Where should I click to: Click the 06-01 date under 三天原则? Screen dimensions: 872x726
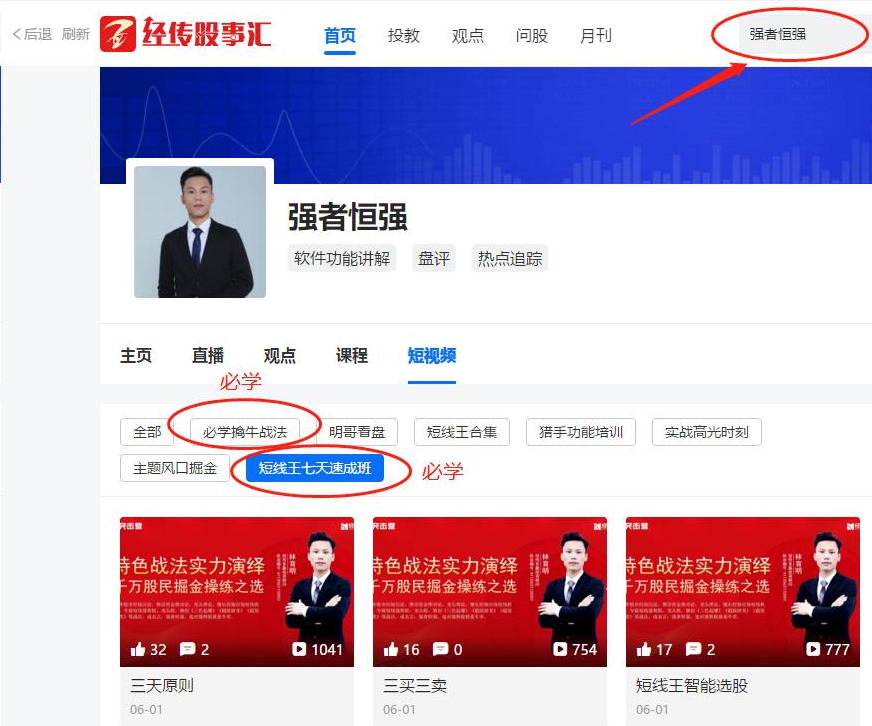[x=146, y=710]
